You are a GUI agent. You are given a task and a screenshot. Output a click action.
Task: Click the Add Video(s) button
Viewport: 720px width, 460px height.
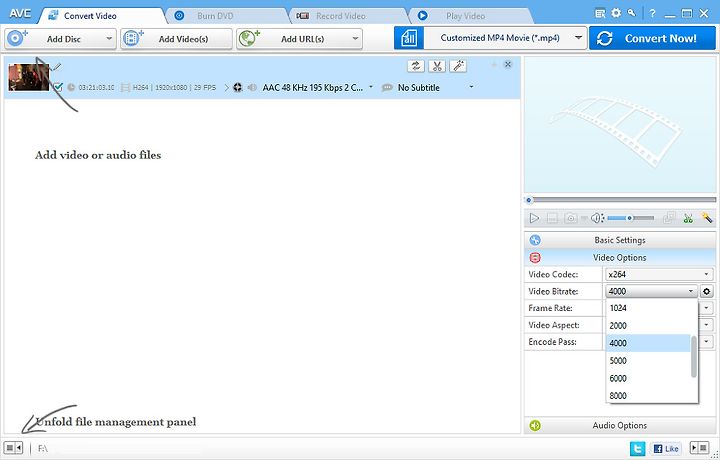pyautogui.click(x=176, y=39)
